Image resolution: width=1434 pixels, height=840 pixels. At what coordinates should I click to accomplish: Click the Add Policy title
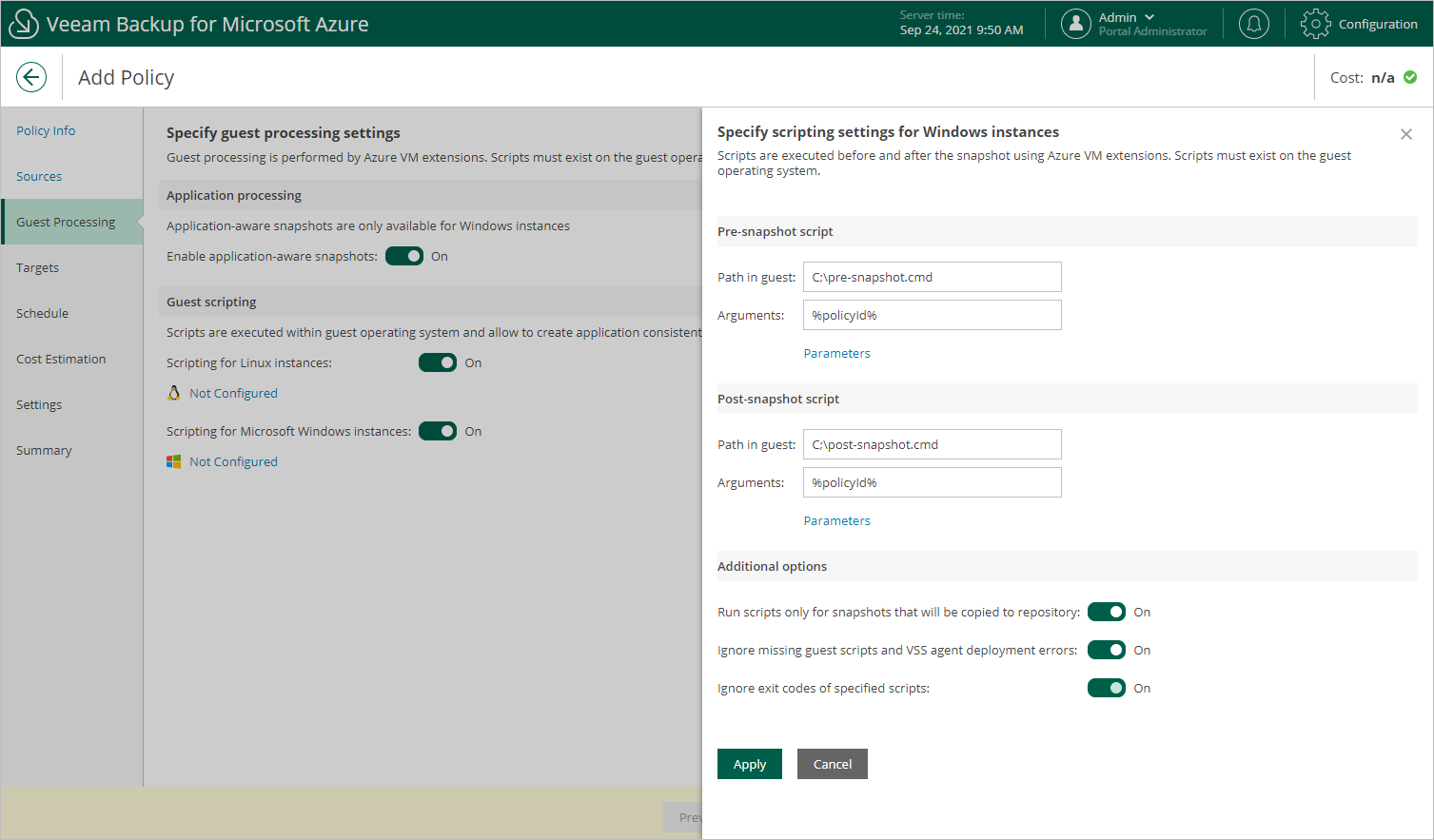point(126,77)
